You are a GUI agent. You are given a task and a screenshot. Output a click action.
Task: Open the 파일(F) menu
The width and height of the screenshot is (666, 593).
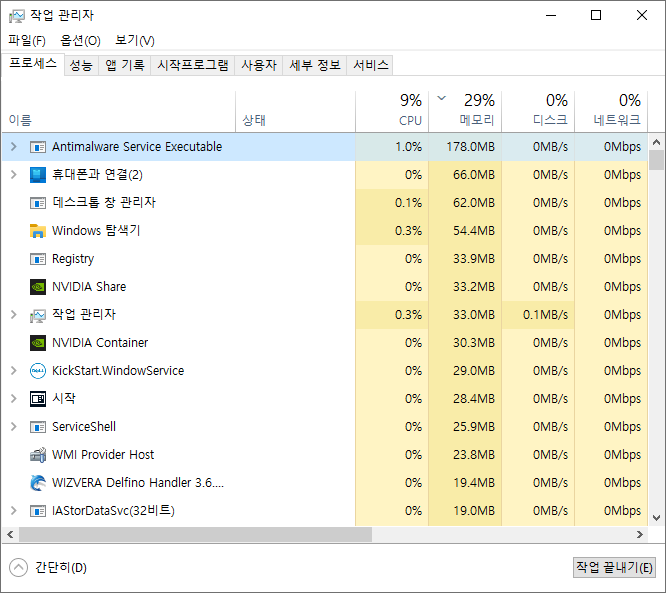pyautogui.click(x=27, y=41)
